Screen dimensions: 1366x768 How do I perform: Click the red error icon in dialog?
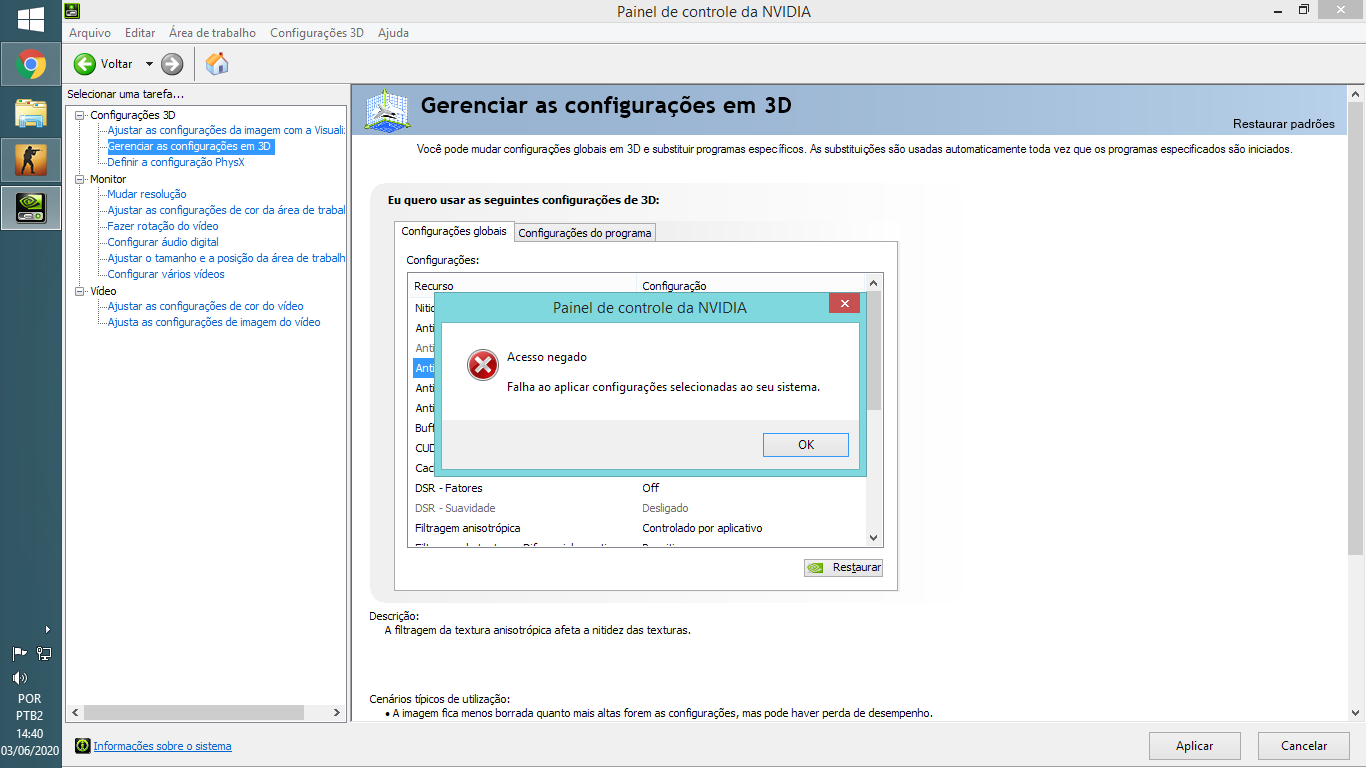click(483, 365)
